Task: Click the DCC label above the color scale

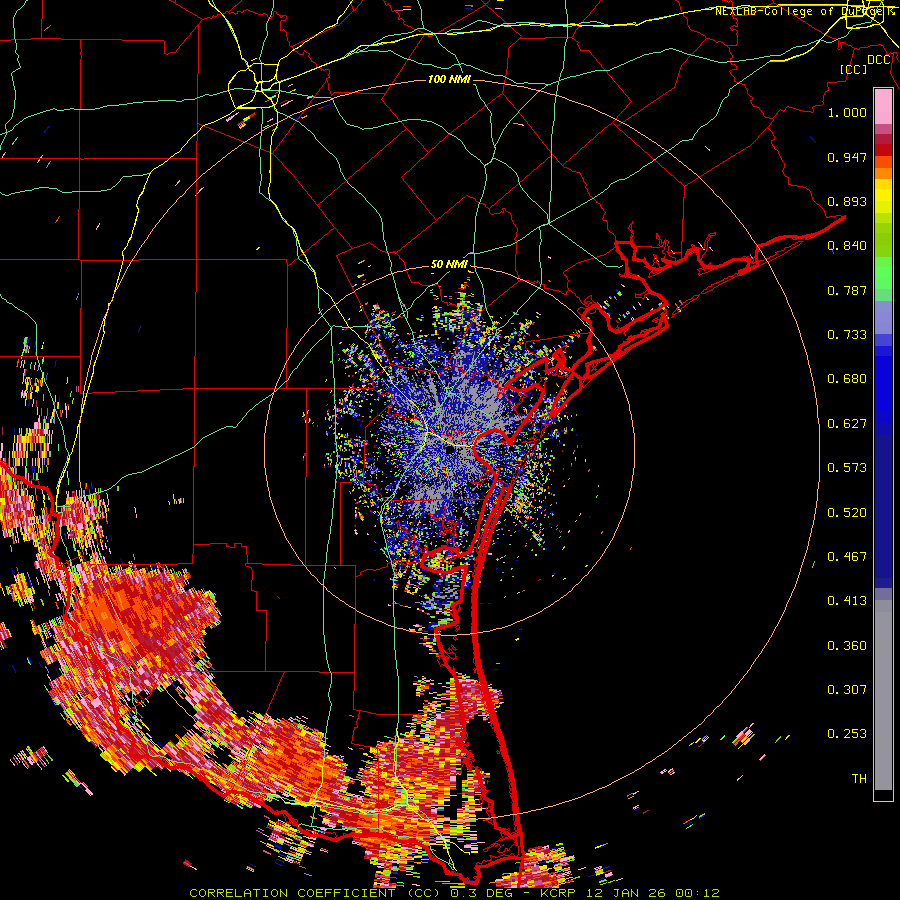Action: [x=879, y=60]
